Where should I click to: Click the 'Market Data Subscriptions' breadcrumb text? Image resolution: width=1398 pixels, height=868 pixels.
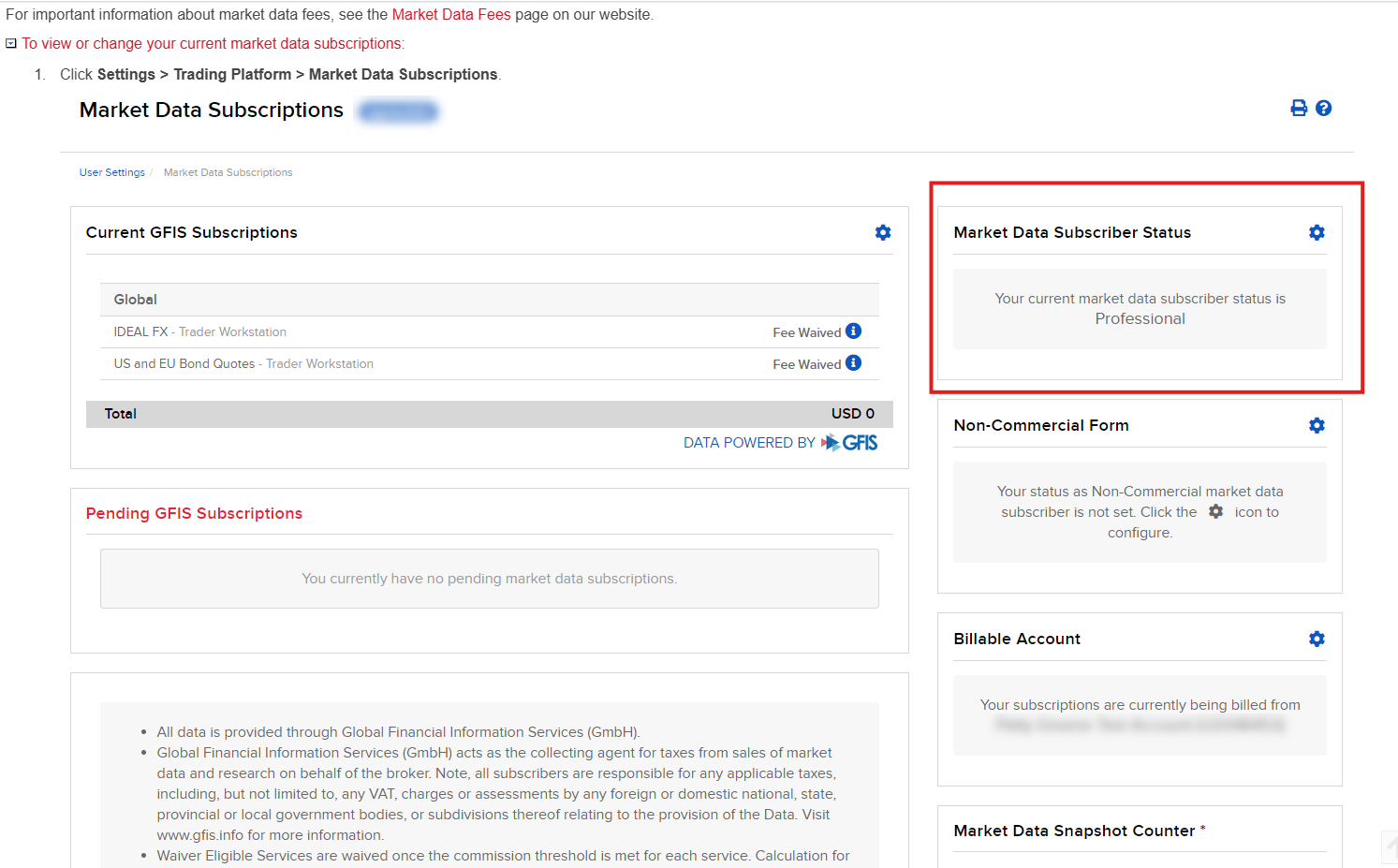[x=228, y=172]
